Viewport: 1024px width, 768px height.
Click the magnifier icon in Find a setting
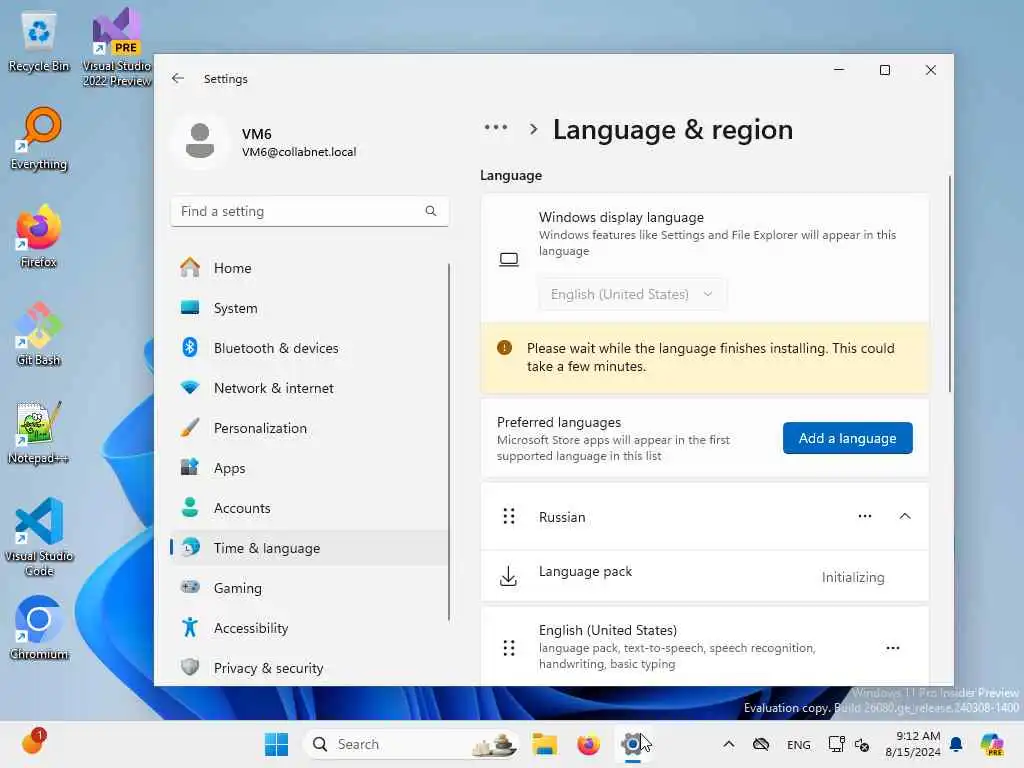tap(431, 211)
